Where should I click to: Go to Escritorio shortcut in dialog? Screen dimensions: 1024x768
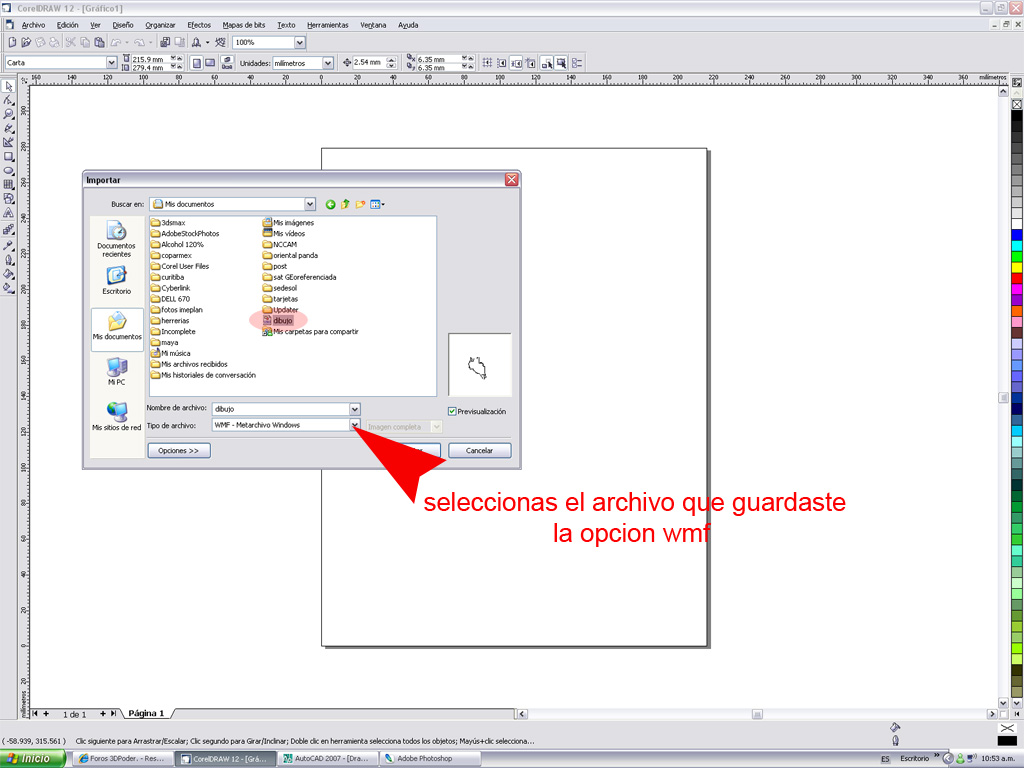pos(117,281)
